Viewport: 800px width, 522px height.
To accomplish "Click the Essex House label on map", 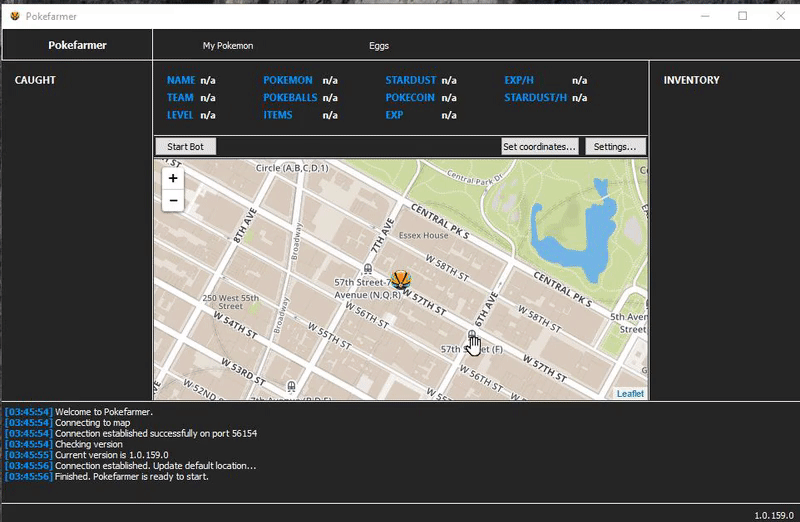I will tap(423, 235).
